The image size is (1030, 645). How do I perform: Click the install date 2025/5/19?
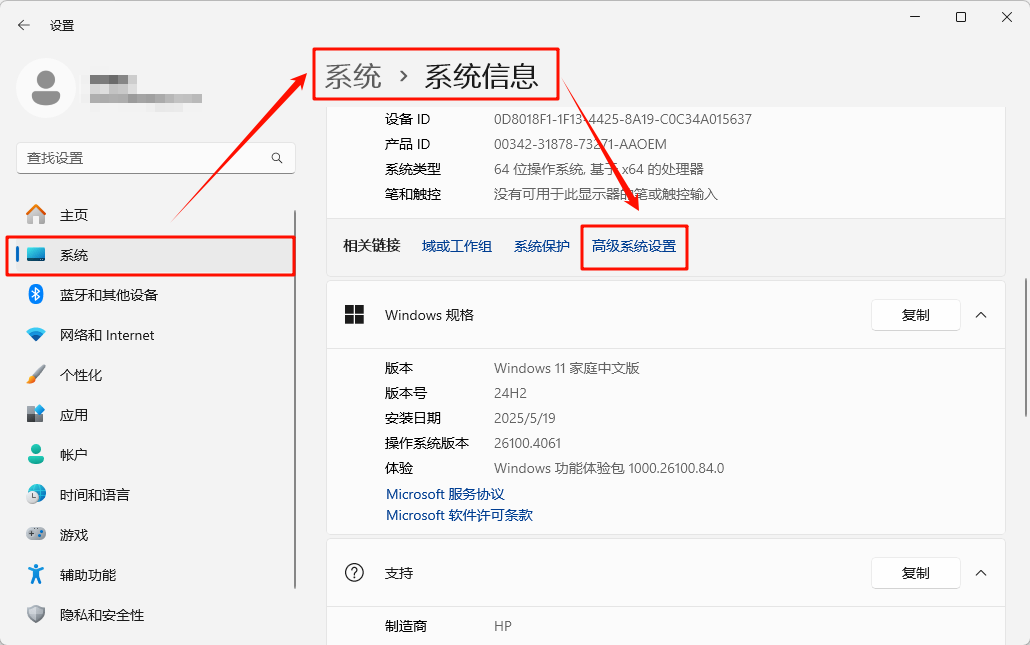click(x=525, y=418)
